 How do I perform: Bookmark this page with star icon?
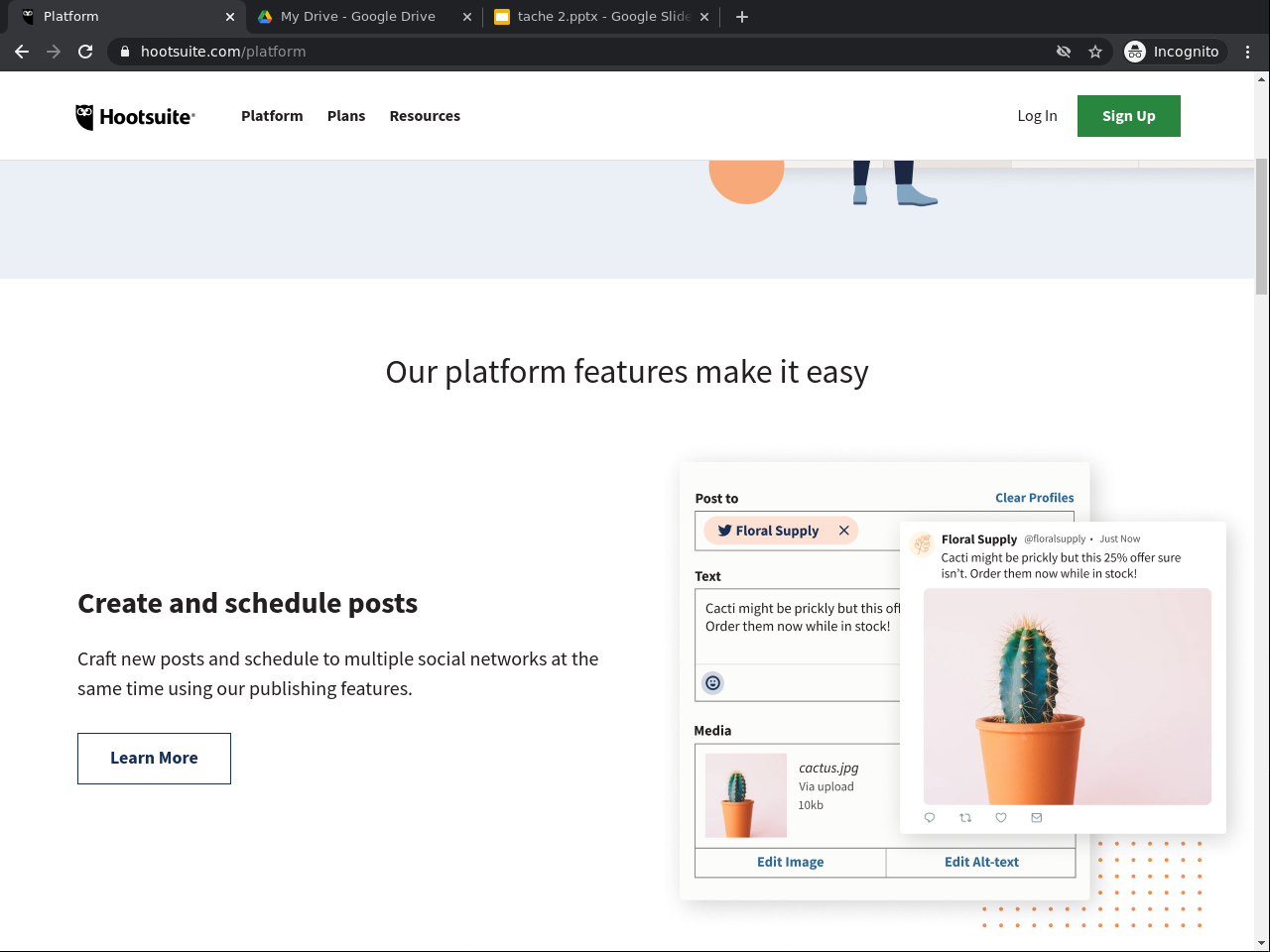pyautogui.click(x=1095, y=52)
